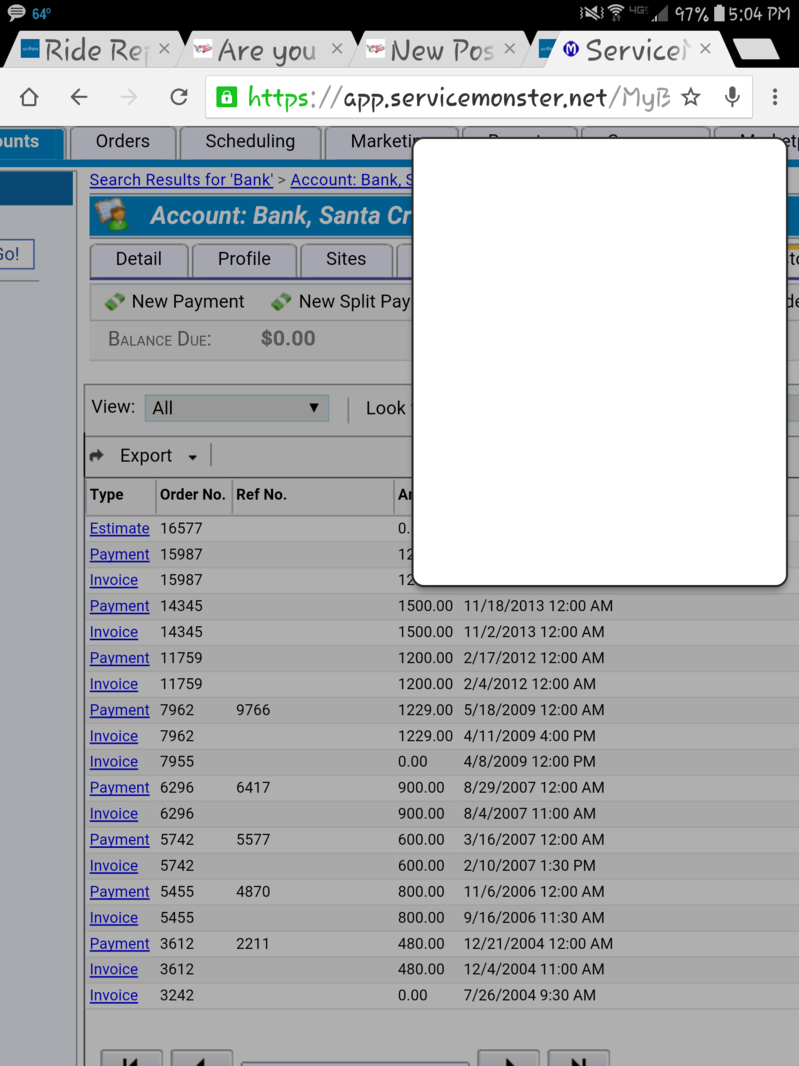Open Invoice link for order 5455
The image size is (799, 1066).
point(114,917)
